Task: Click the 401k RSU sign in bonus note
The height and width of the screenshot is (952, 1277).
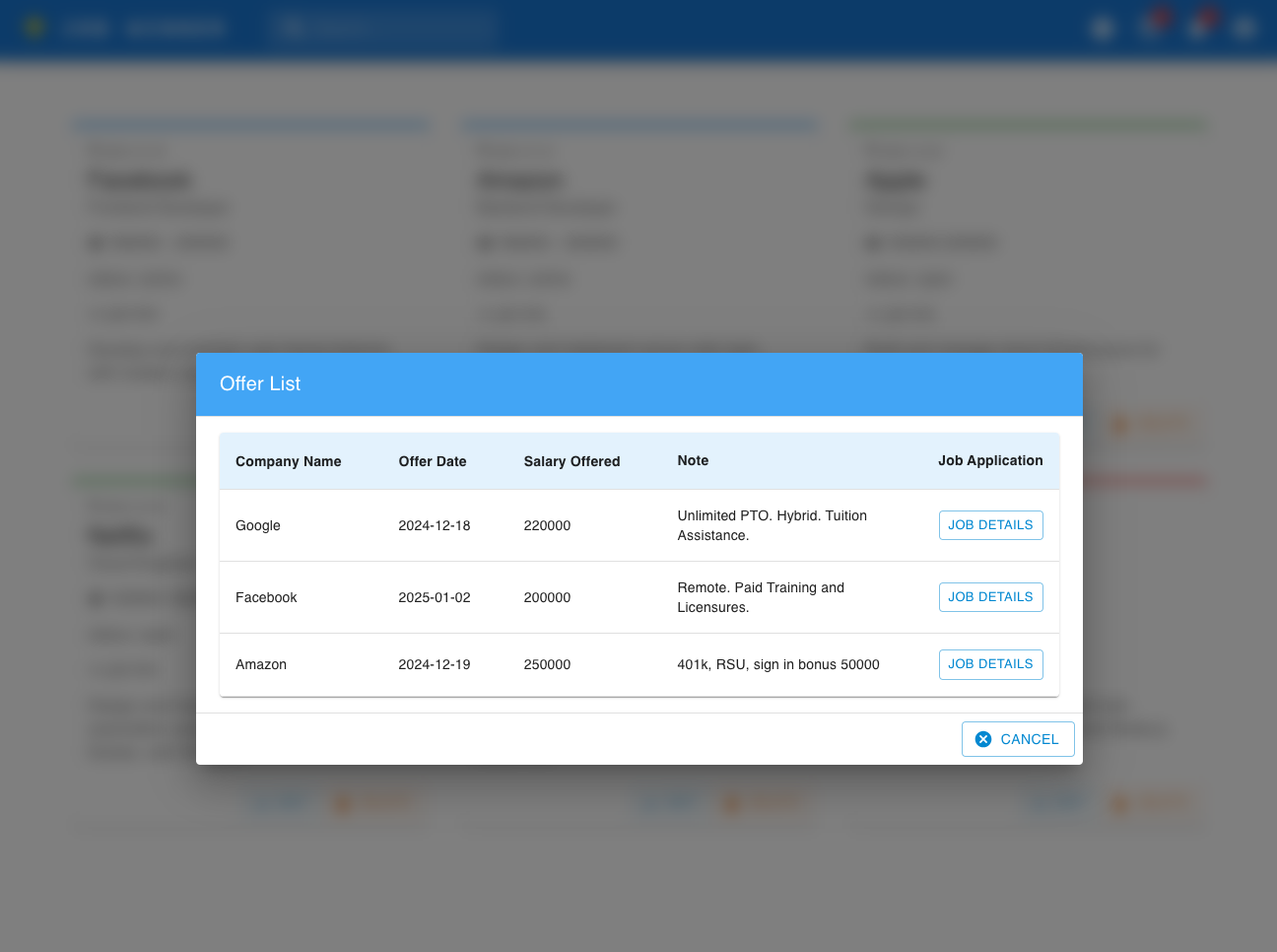Action: 778,664
